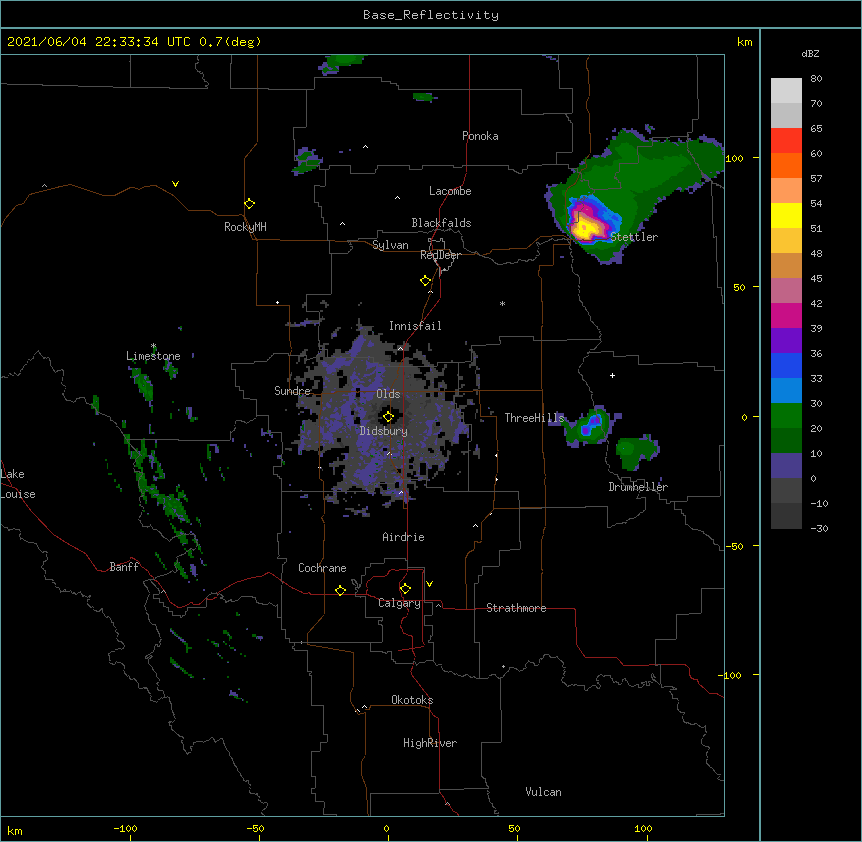Click the Sundre label
The height and width of the screenshot is (842, 862).
tap(292, 391)
